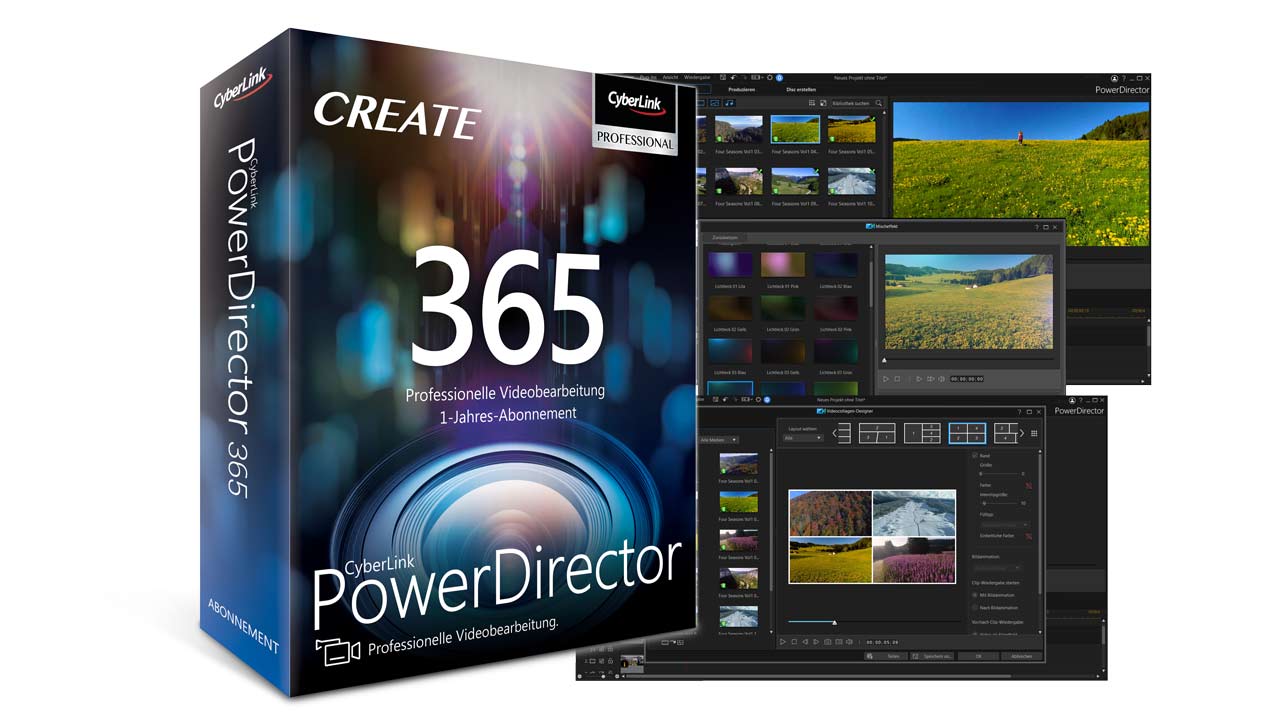
Task: Click fast forward icon in Mischeffekt preview
Action: coord(930,379)
